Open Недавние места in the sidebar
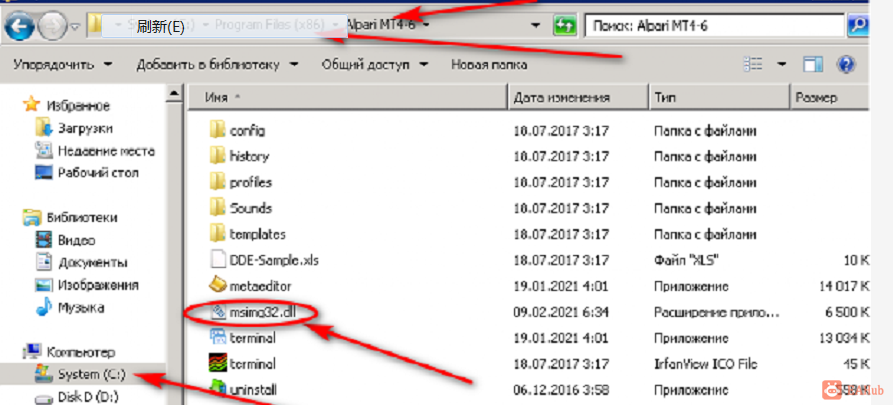Viewport: 893px width, 405px height. [x=106, y=151]
